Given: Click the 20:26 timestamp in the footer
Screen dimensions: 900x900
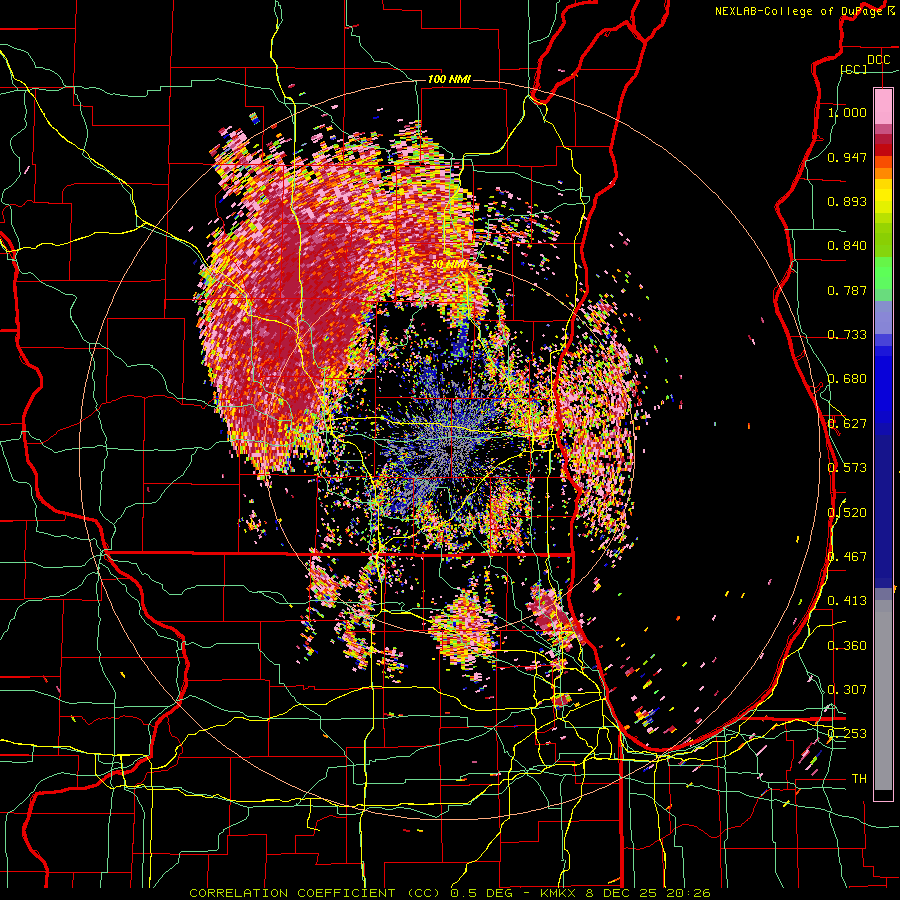Looking at the screenshot, I should pos(690,893).
